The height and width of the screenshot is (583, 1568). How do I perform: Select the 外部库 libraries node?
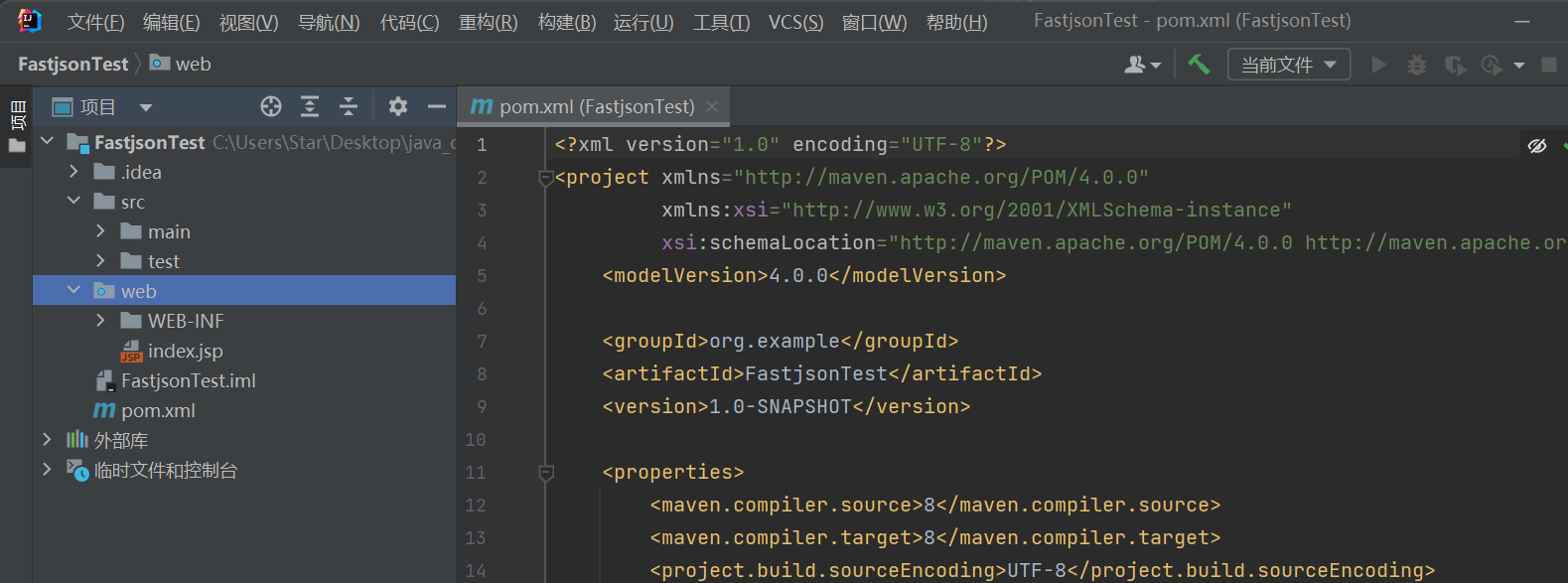(120, 440)
